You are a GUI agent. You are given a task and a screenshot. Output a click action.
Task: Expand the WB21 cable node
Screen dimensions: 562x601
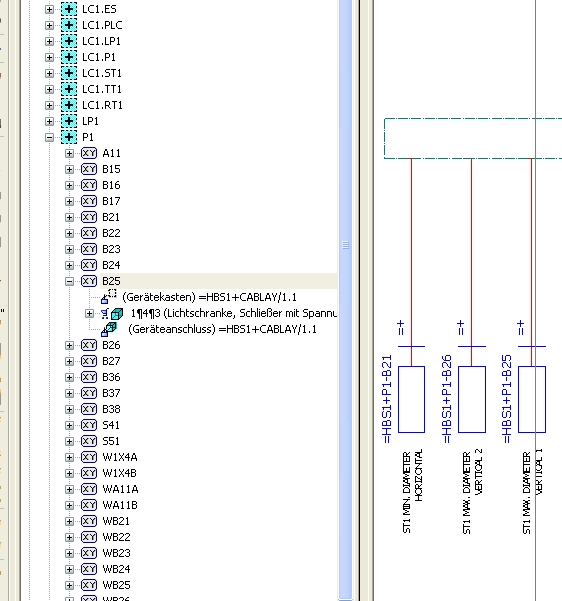69,521
